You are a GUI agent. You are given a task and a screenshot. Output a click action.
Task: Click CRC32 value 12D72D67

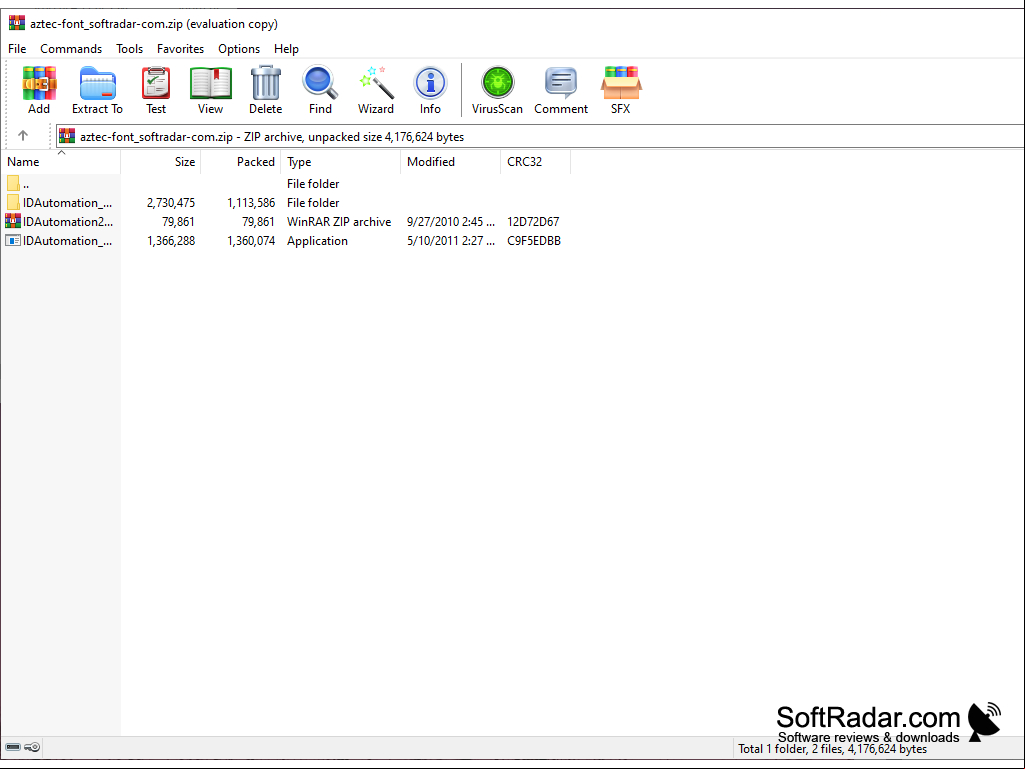pyautogui.click(x=533, y=222)
